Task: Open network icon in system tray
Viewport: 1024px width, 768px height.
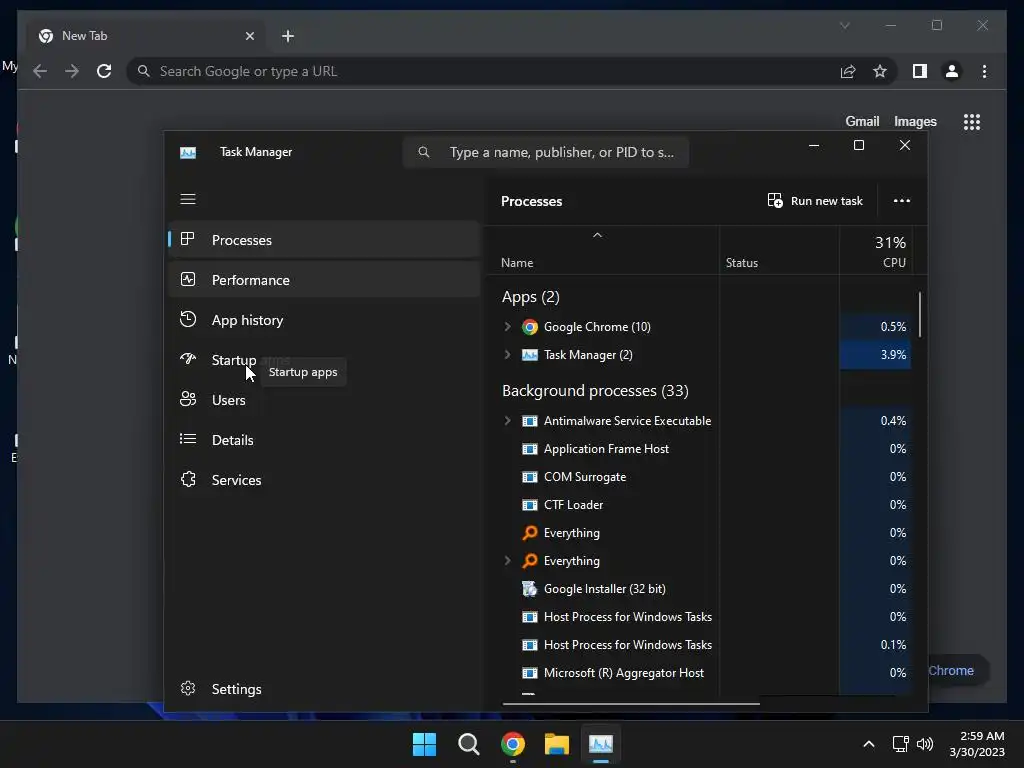Action: coord(901,744)
